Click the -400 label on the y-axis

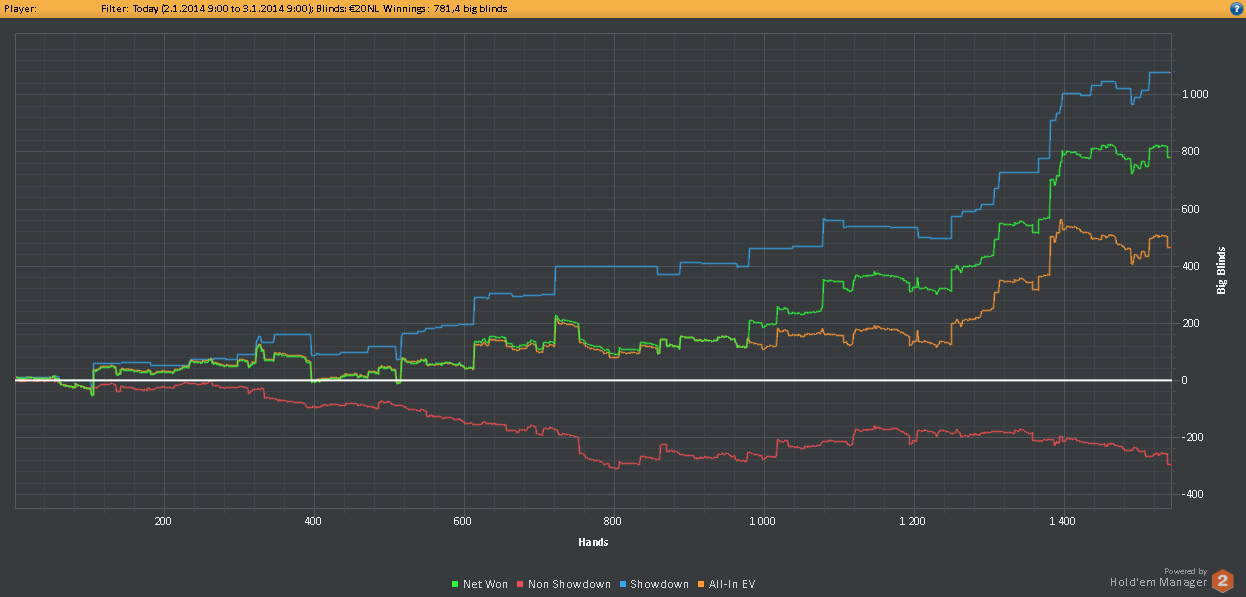1194,495
